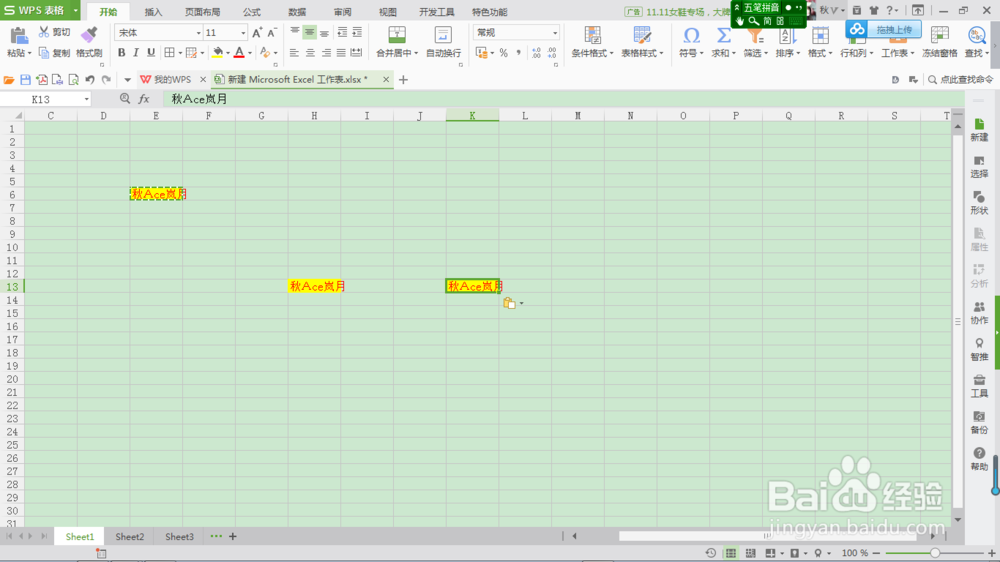Switch to normal view in status bar
Viewport: 1000px width, 562px height.
coord(731,553)
